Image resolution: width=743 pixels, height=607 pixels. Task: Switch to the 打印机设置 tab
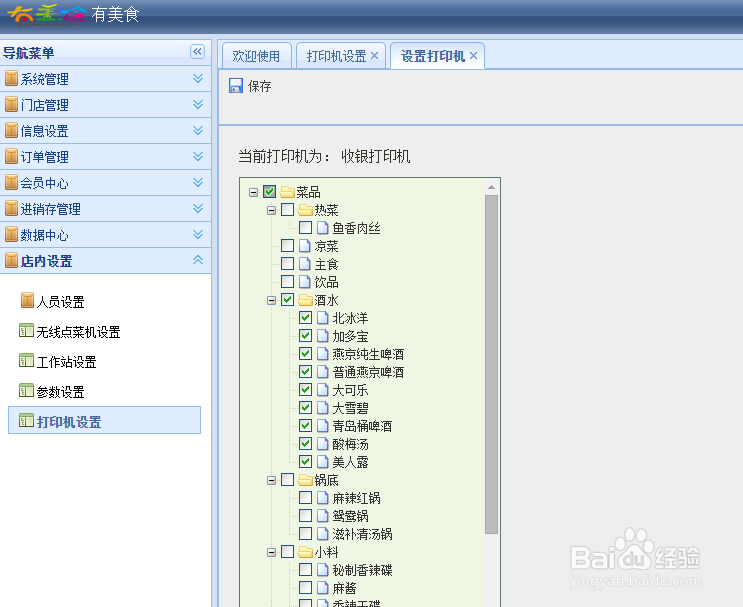[336, 56]
